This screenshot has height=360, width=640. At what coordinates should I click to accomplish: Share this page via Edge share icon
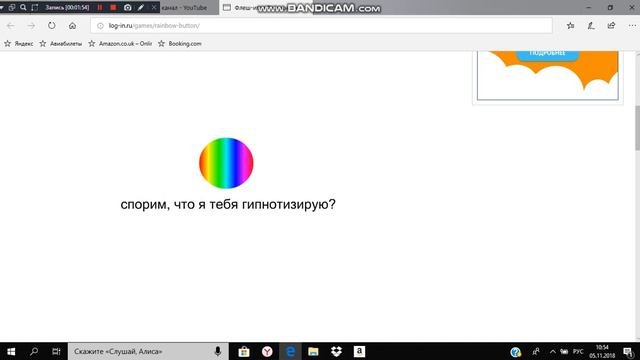(x=611, y=26)
